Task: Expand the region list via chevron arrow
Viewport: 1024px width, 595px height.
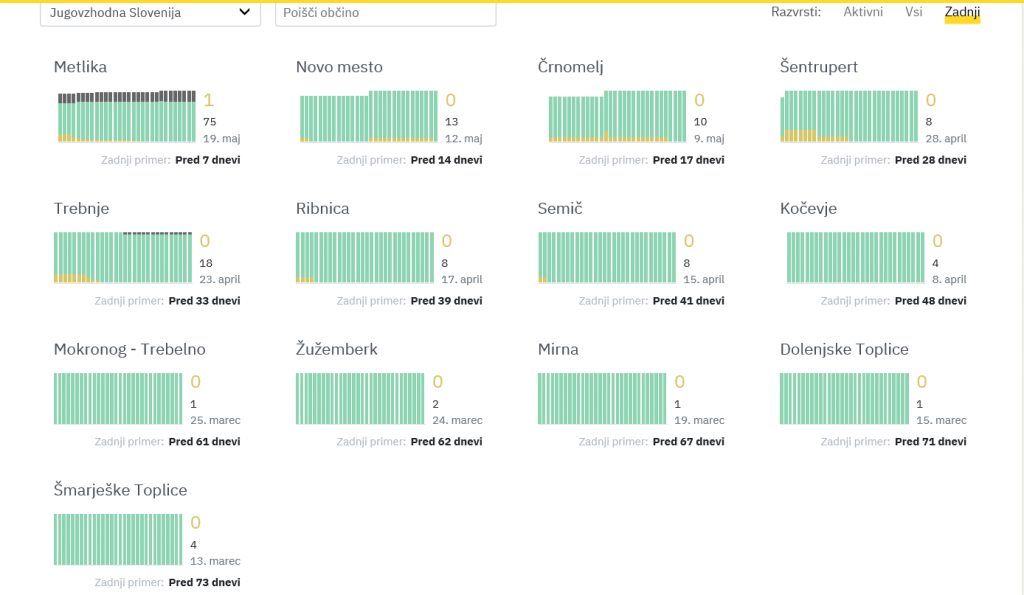Action: pyautogui.click(x=244, y=12)
